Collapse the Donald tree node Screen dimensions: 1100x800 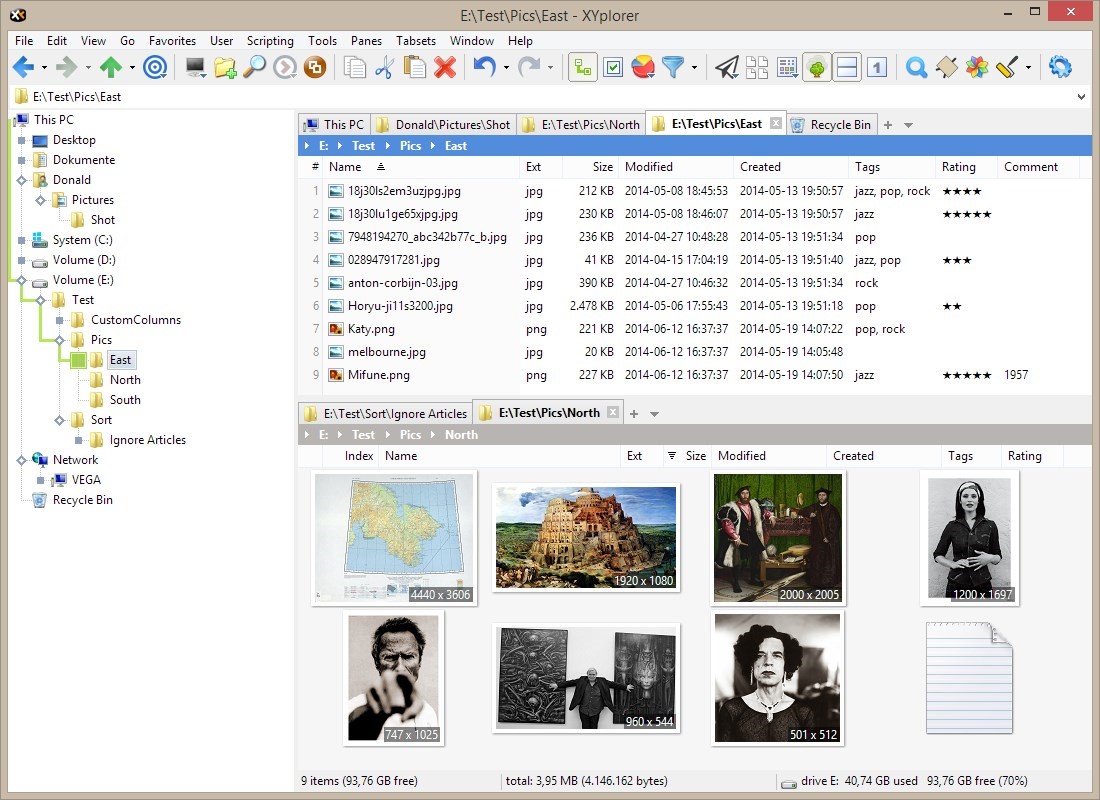point(21,180)
